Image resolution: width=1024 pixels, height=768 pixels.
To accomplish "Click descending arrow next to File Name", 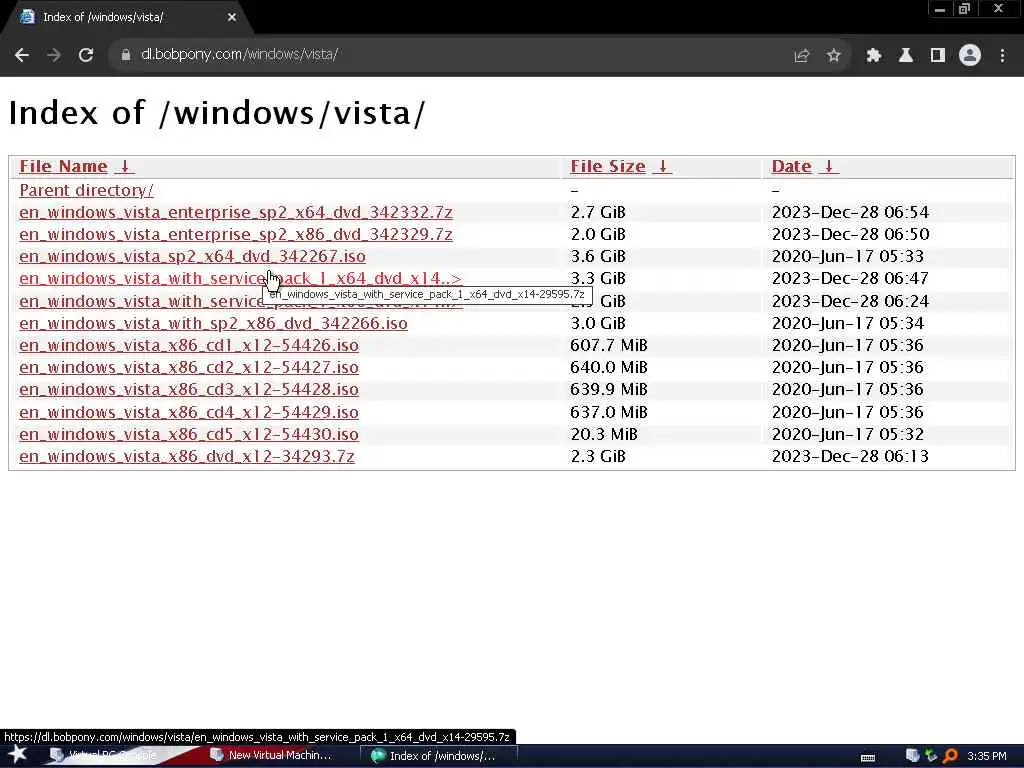I will 125,167.
